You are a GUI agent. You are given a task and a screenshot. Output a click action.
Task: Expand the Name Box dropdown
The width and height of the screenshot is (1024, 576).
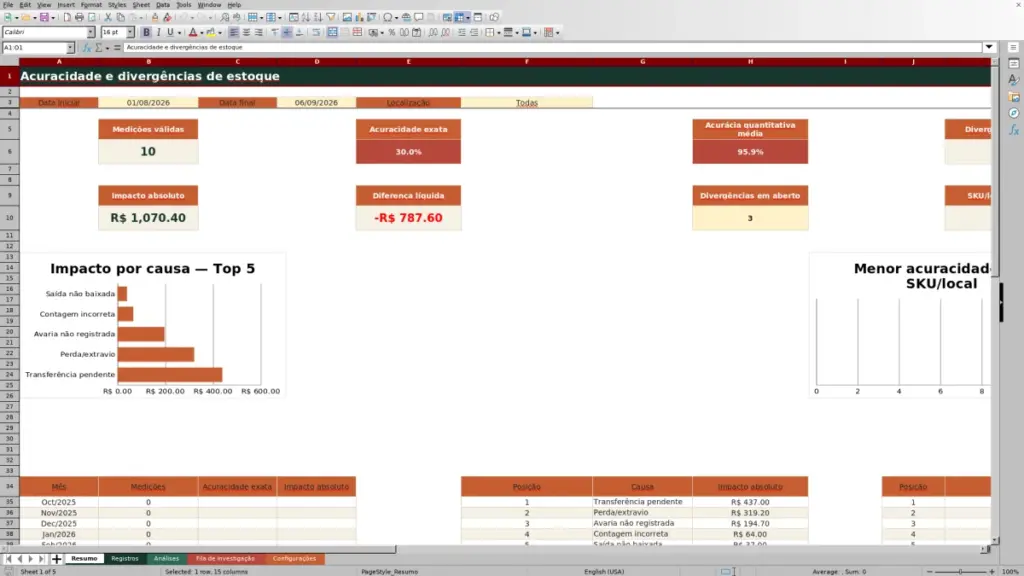[x=71, y=48]
